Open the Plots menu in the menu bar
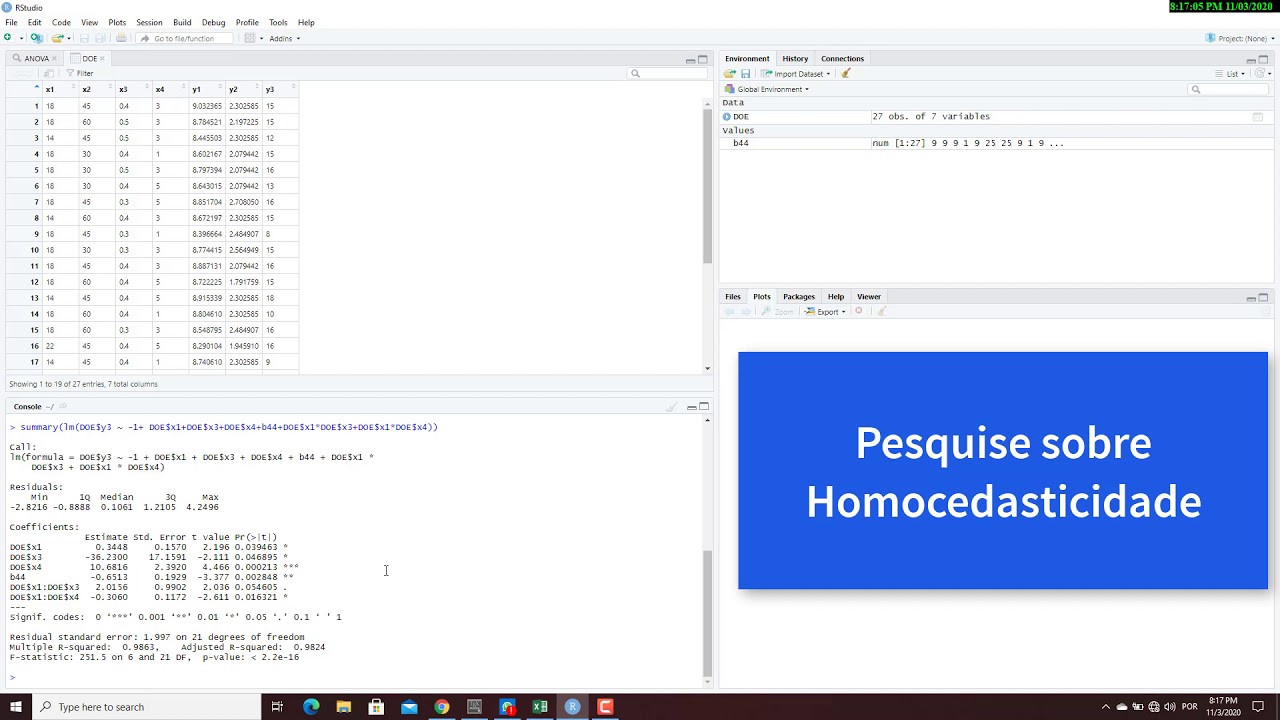 click(117, 22)
